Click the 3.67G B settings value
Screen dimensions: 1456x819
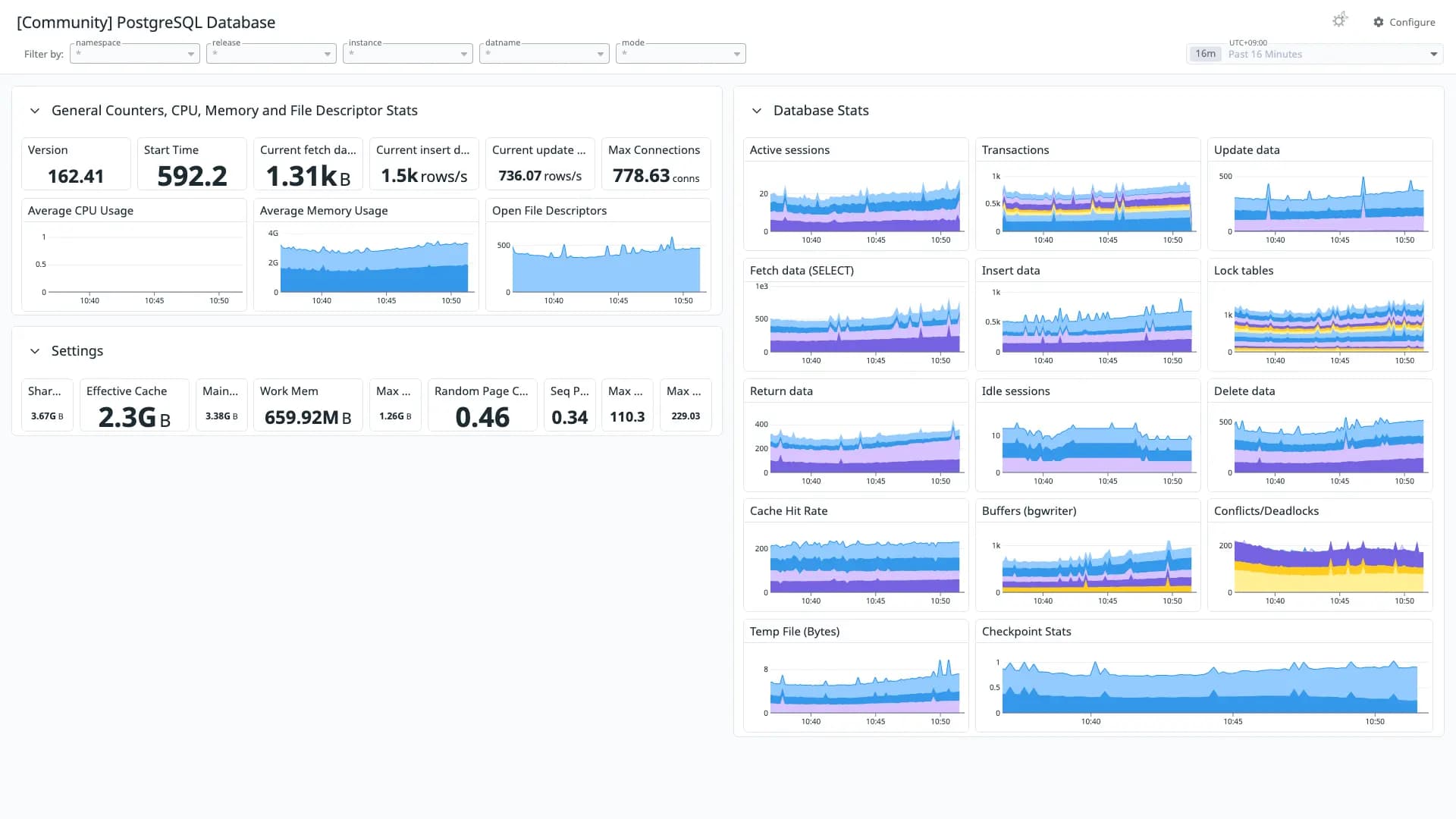47,416
